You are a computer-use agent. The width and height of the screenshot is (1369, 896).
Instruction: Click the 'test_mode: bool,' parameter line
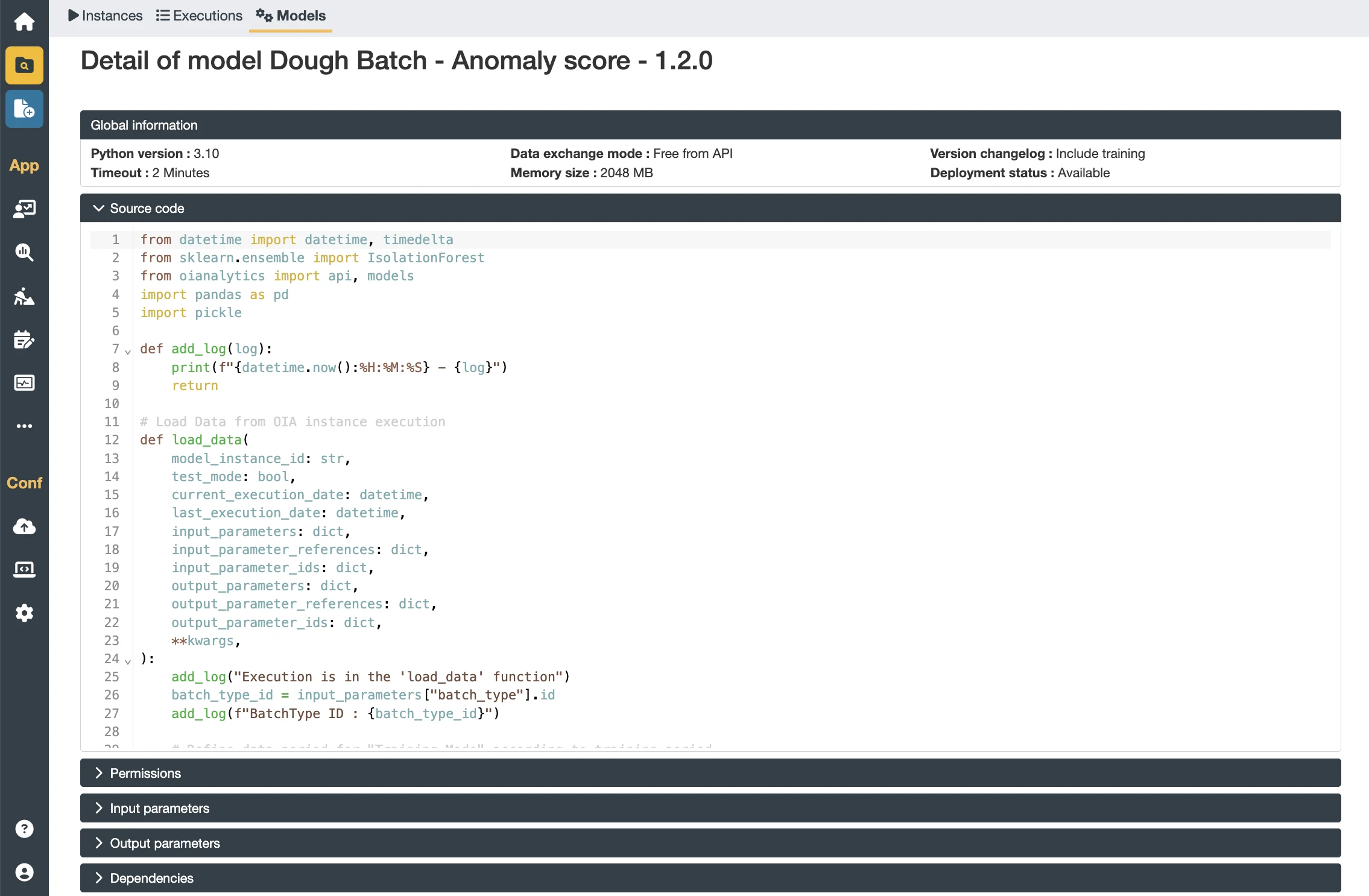tap(233, 476)
